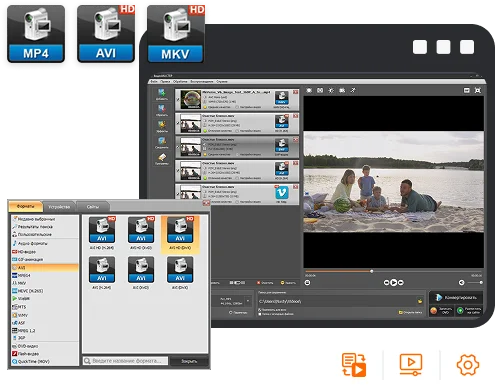
Task: Click the orange settings gear icon
Action: tap(468, 365)
